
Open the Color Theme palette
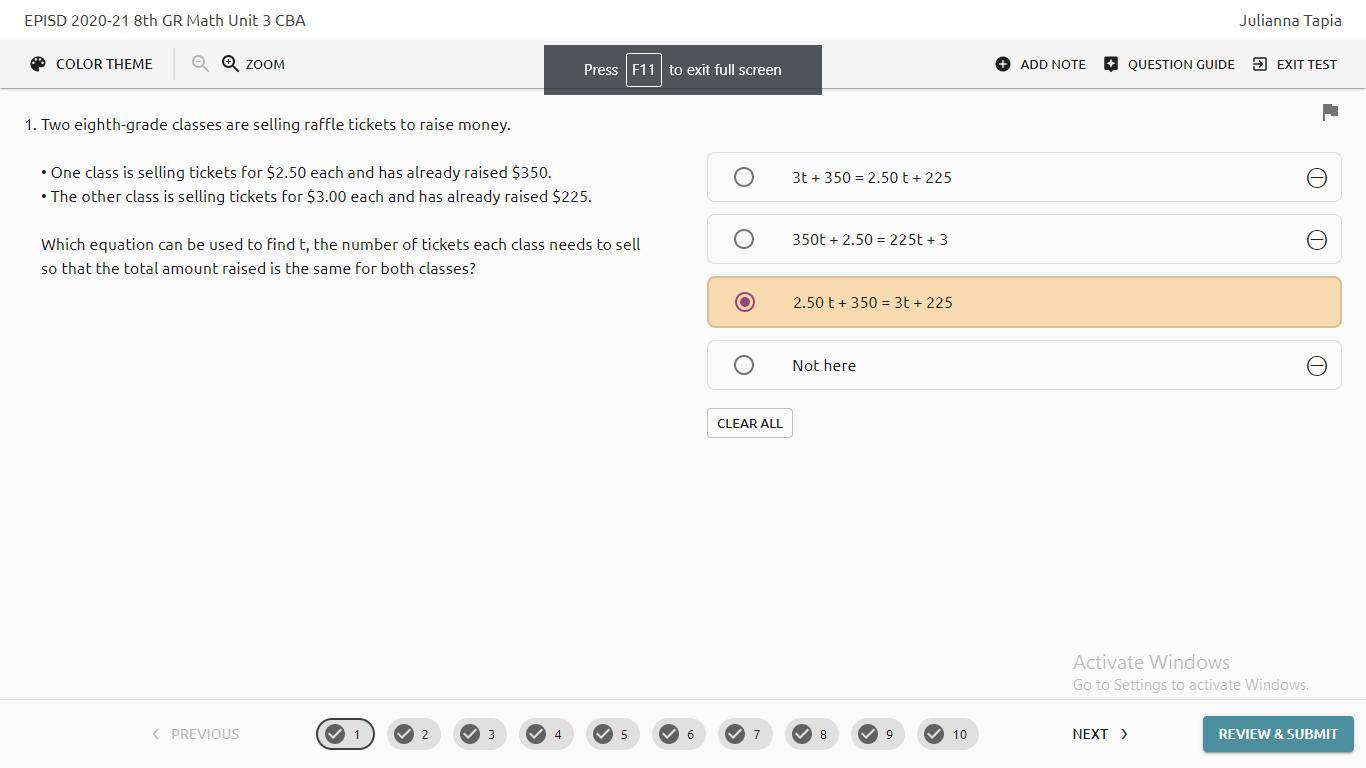[91, 64]
